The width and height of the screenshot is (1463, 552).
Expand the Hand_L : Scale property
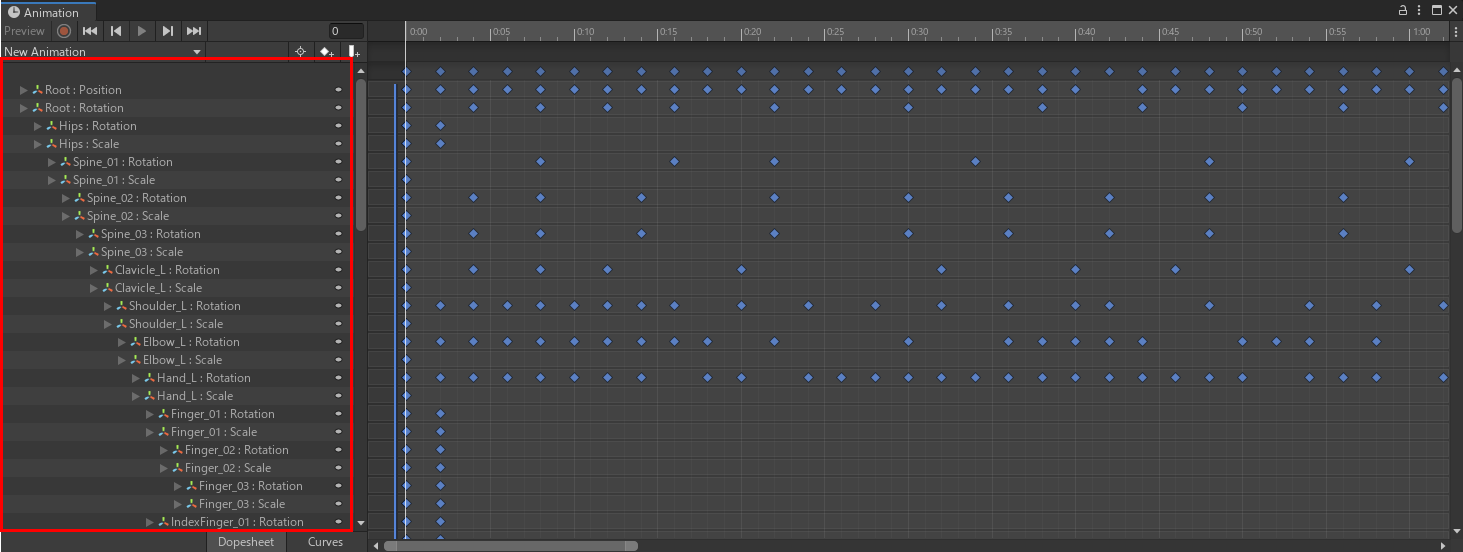136,396
